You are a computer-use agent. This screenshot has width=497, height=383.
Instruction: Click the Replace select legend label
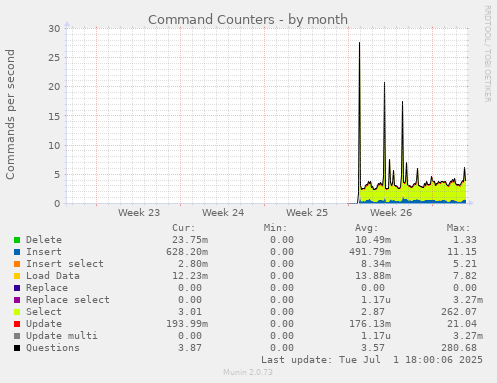click(68, 300)
